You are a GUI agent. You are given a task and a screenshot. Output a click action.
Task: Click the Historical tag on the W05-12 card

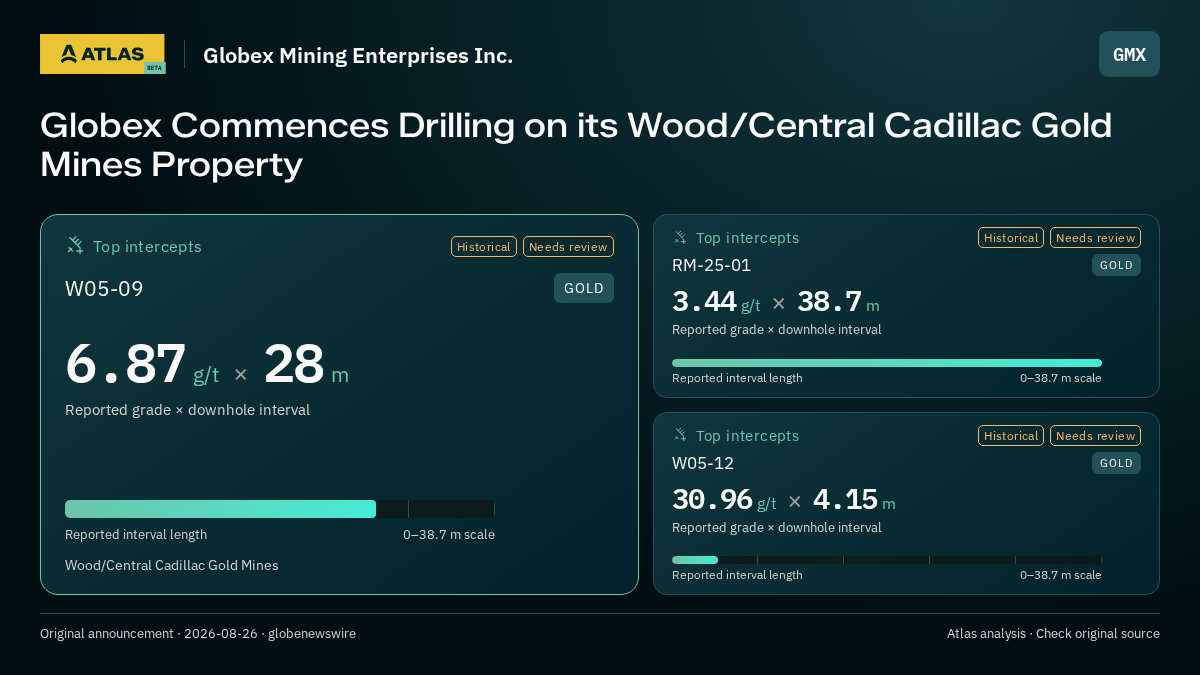1011,436
